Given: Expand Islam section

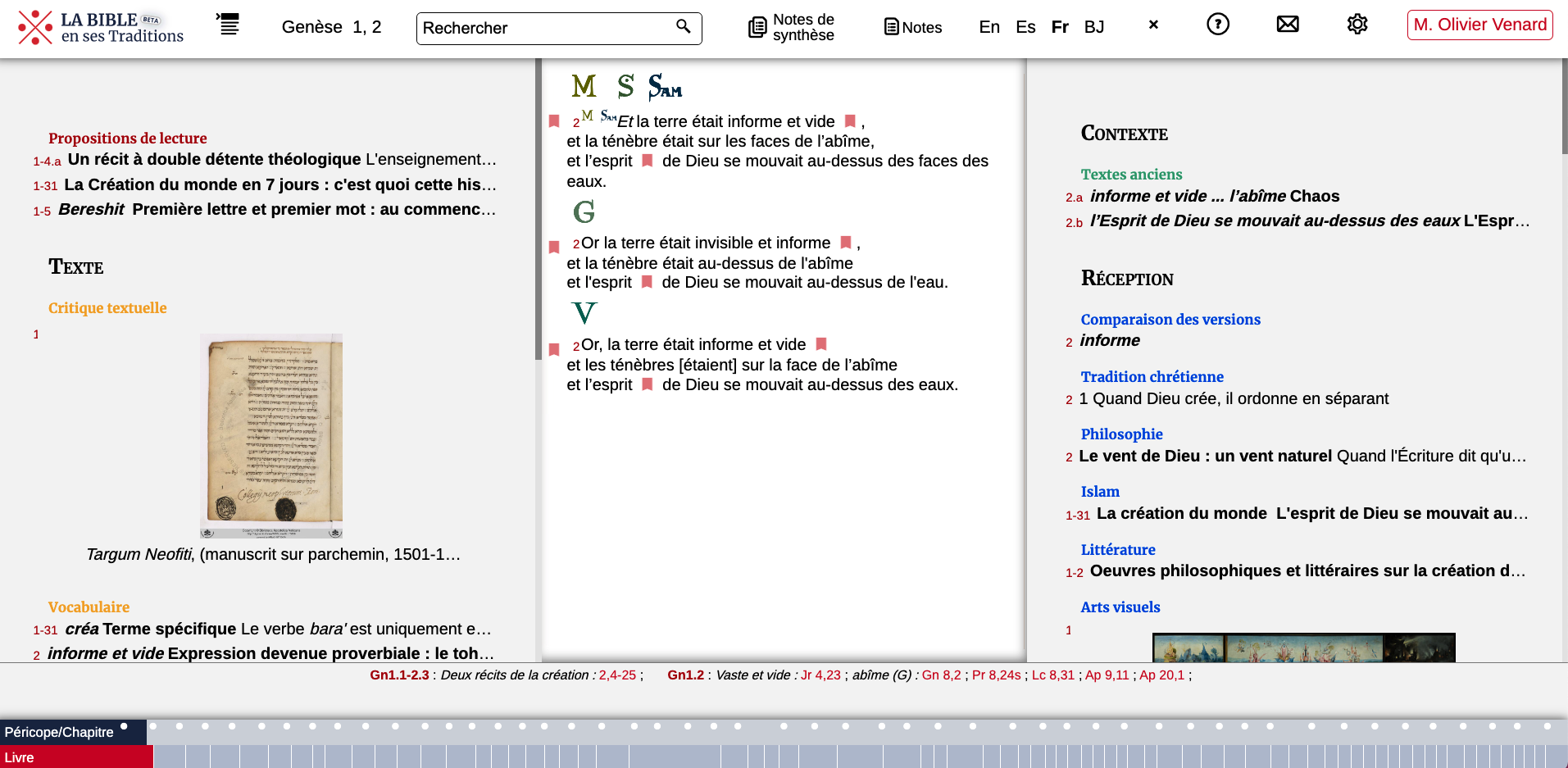Looking at the screenshot, I should (1100, 492).
